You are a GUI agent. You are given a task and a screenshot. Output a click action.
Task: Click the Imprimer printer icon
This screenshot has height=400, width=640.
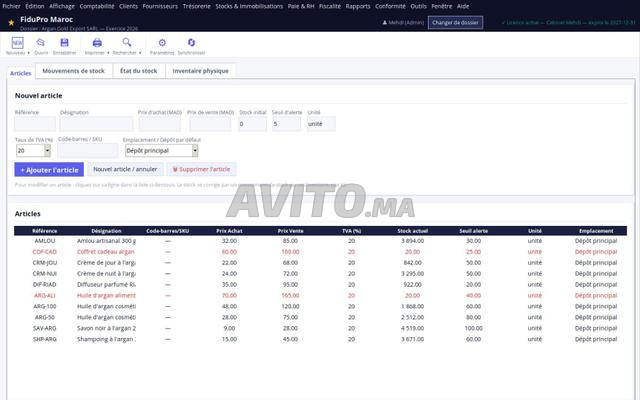(97, 42)
